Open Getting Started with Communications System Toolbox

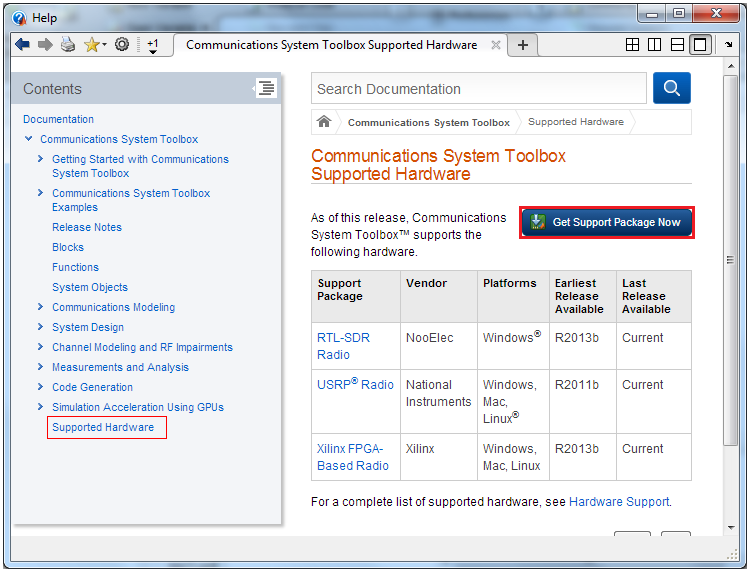click(x=140, y=166)
